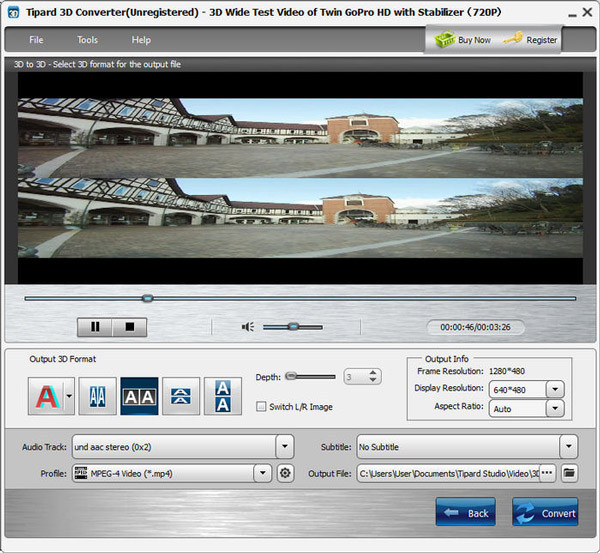
Task: Expand the Audio Track dropdown
Action: [285, 446]
